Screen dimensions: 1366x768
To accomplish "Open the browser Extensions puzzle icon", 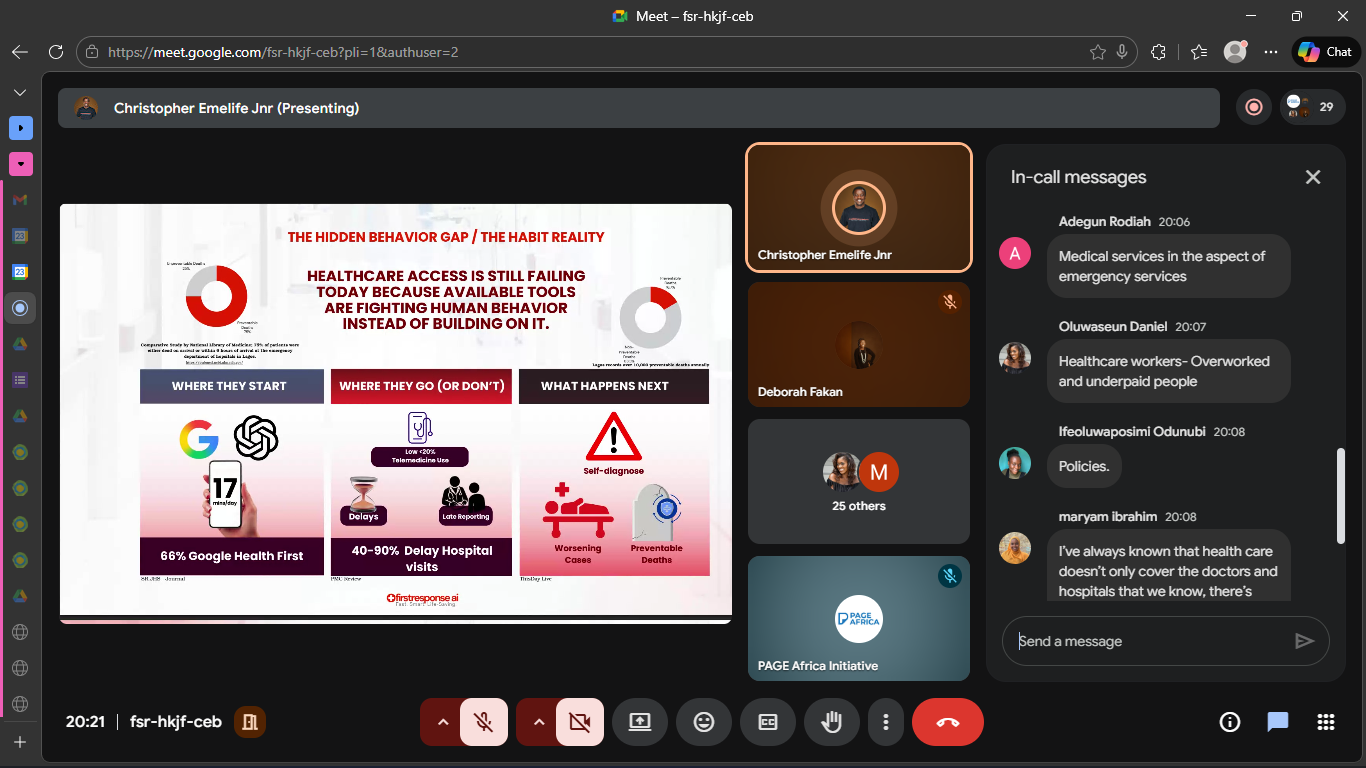I will point(1159,52).
